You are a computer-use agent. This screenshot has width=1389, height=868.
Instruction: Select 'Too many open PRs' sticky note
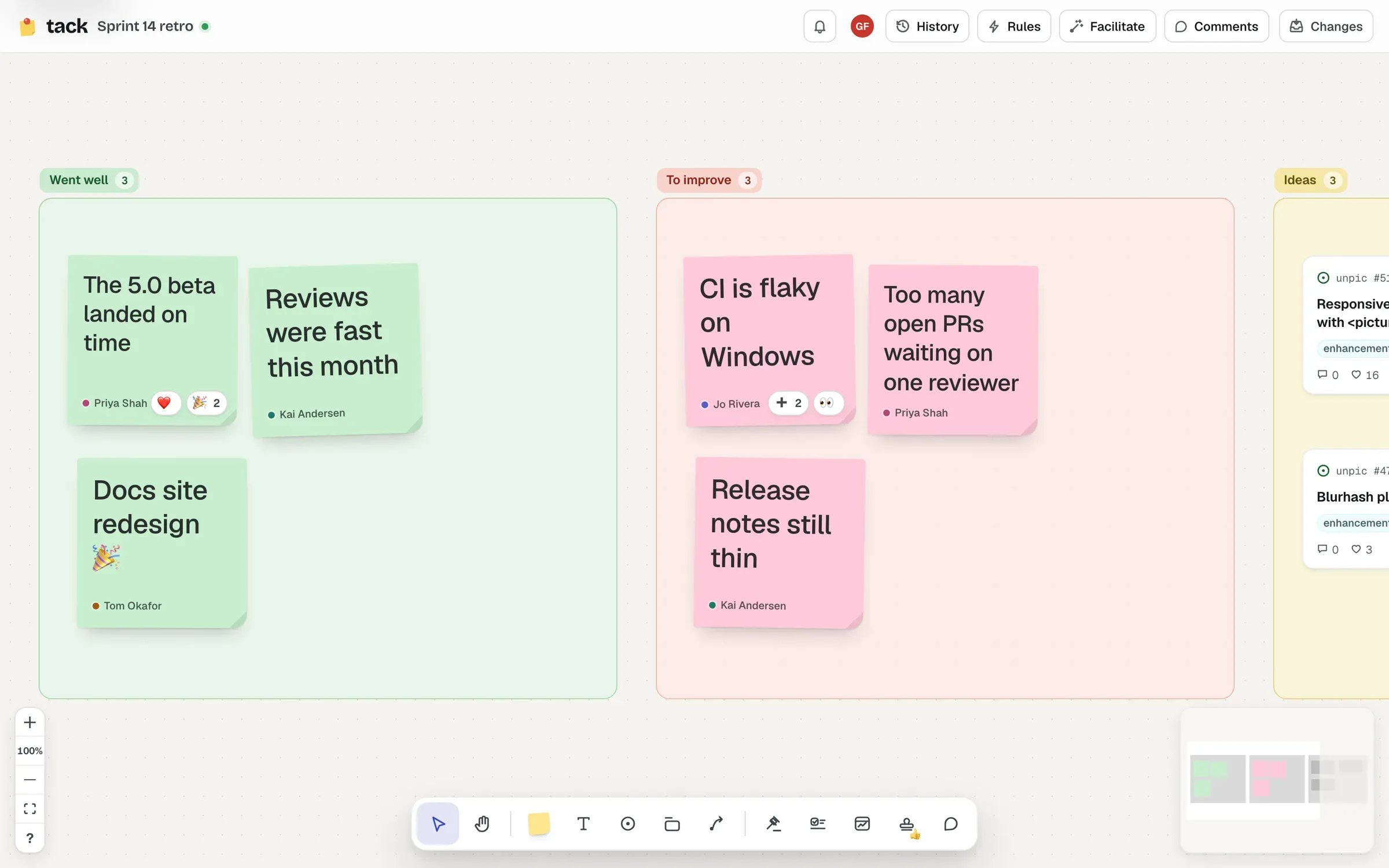[953, 350]
